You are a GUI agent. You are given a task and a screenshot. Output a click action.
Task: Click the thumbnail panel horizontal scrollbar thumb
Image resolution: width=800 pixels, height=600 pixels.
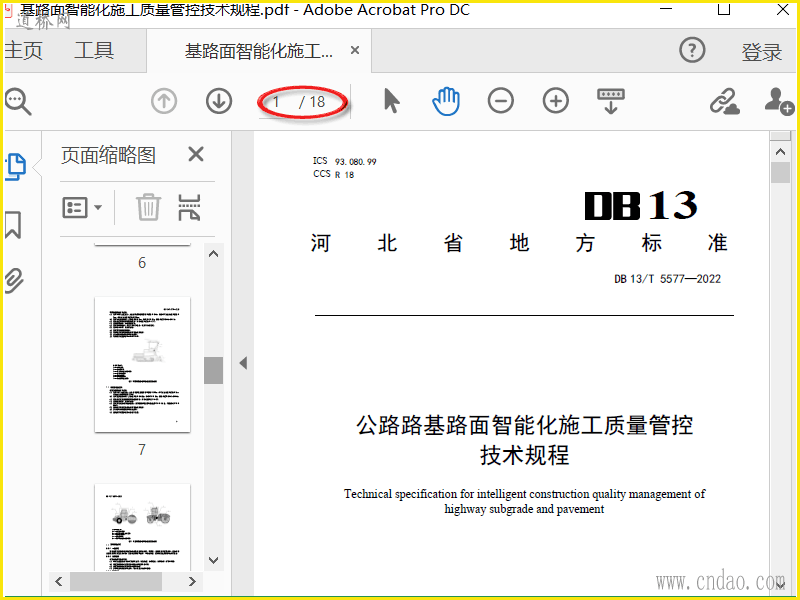point(116,581)
